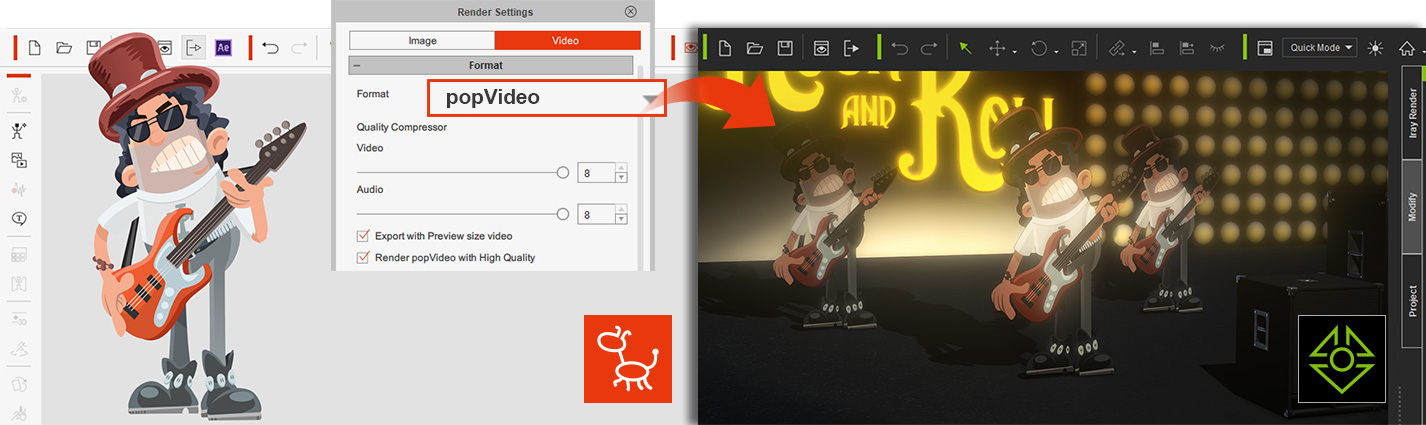This screenshot has width=1426, height=425.
Task: Toggle the preview eye icon in dark toolbar
Action: click(821, 48)
